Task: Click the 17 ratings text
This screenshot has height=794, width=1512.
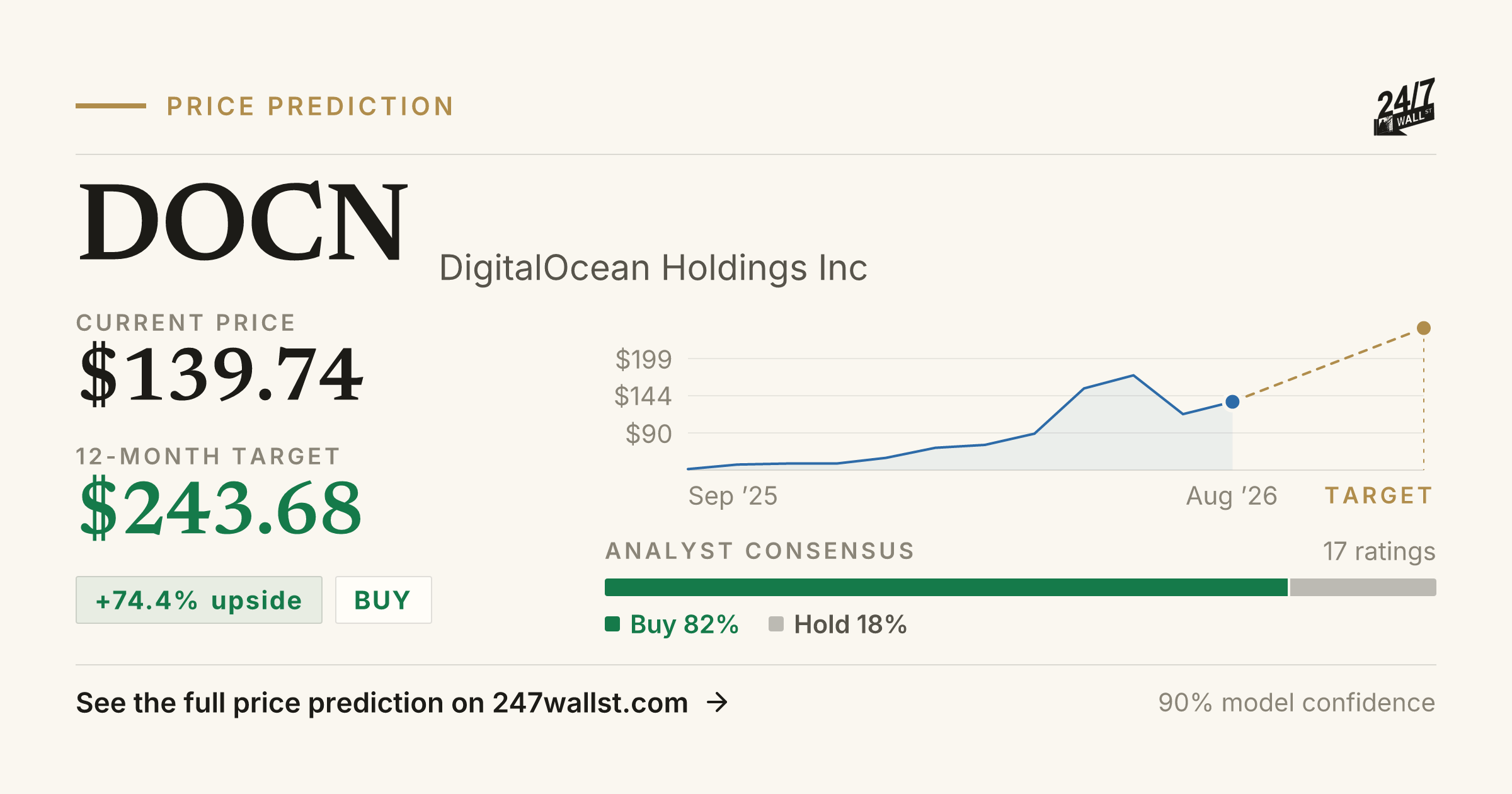Action: (x=1379, y=551)
